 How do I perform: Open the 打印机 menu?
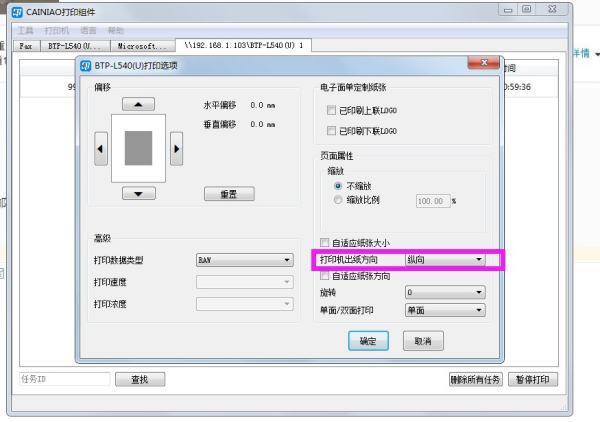(x=55, y=31)
